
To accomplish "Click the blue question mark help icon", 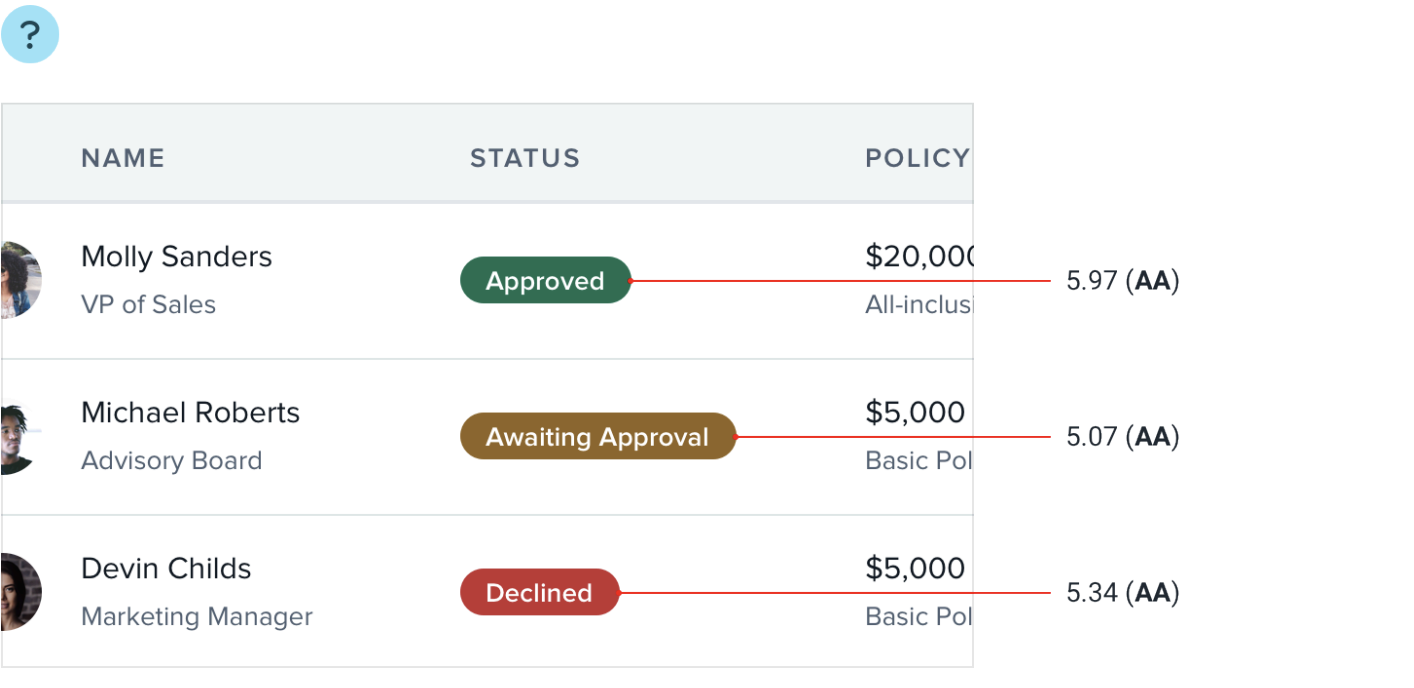I will [x=30, y=35].
